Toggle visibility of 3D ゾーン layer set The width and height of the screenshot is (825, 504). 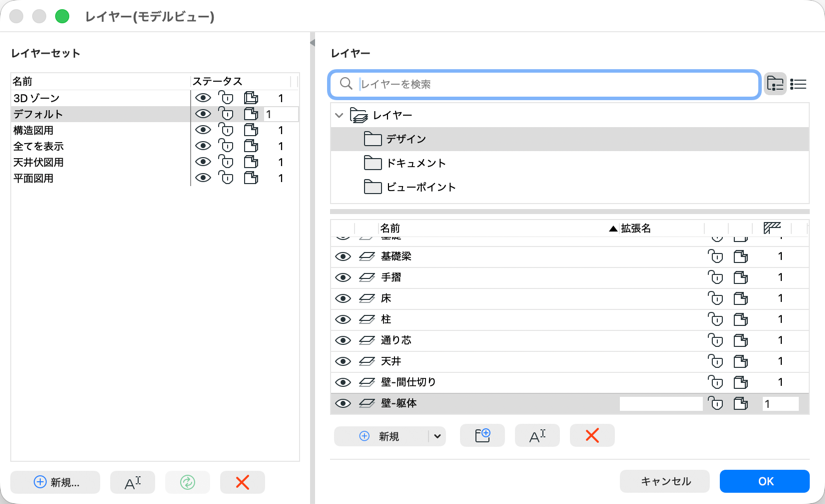pos(203,98)
